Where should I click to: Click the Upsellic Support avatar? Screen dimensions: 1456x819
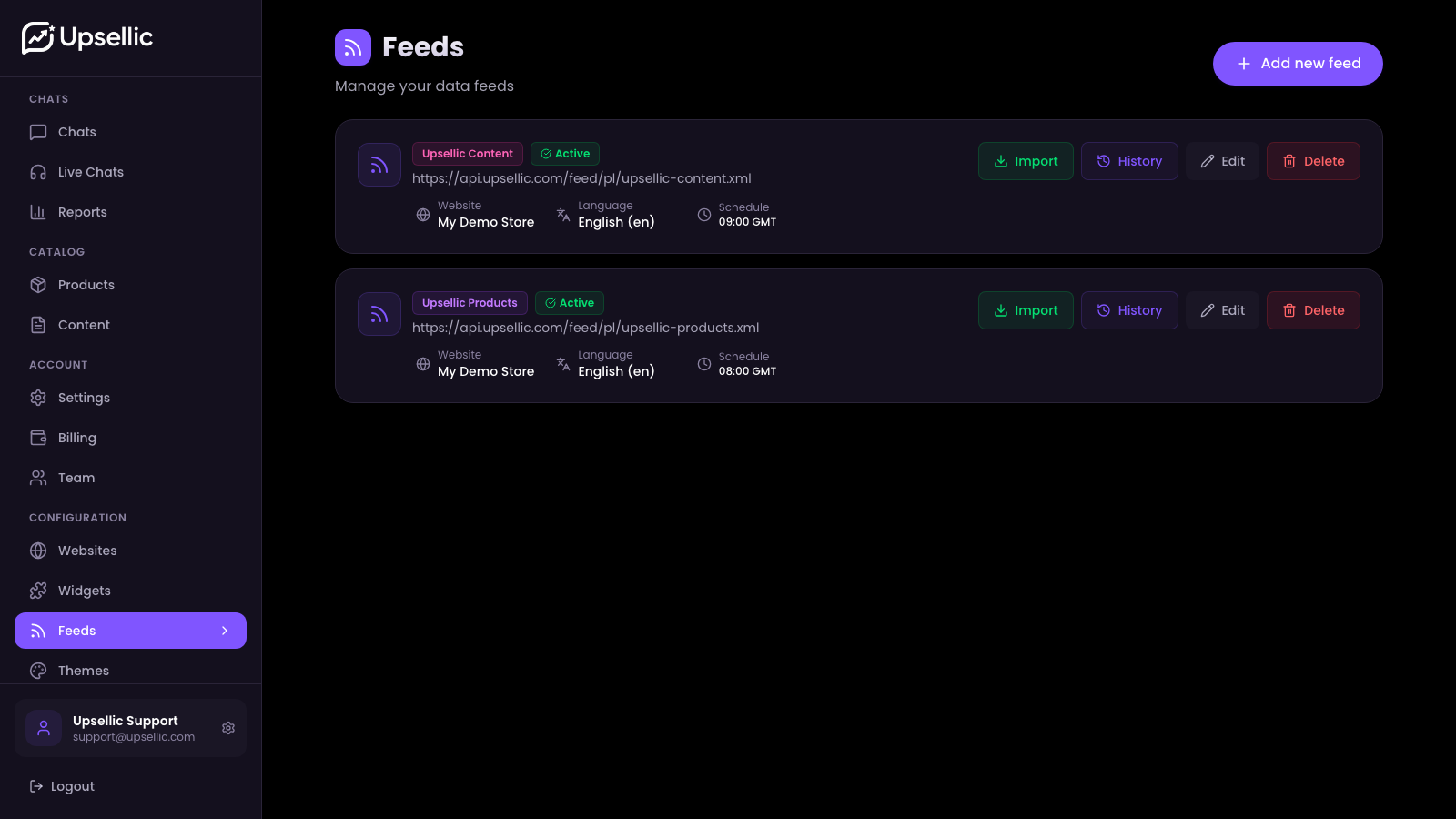pos(44,728)
